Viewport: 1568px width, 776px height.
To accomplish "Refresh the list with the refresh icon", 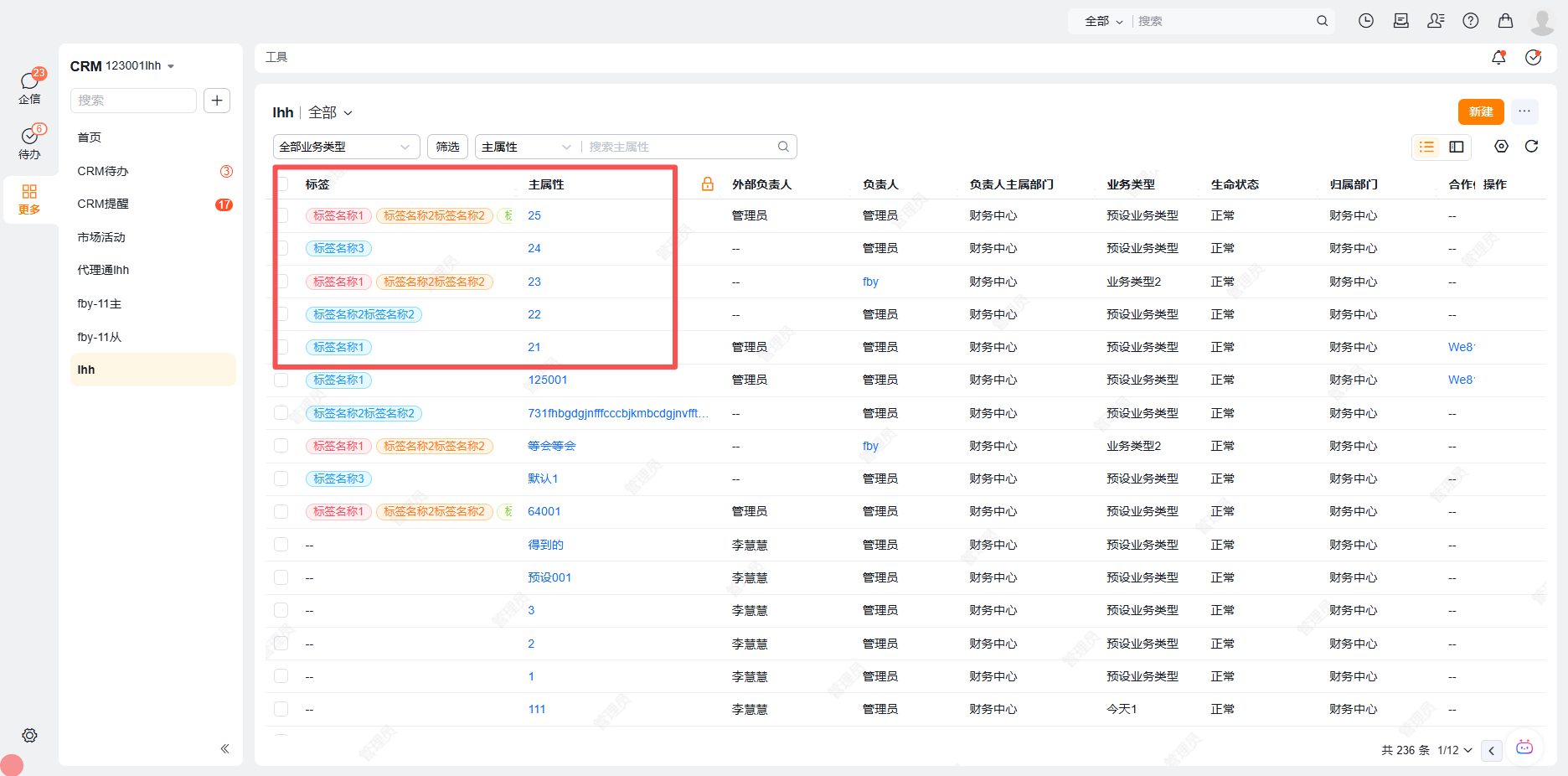I will click(x=1533, y=146).
